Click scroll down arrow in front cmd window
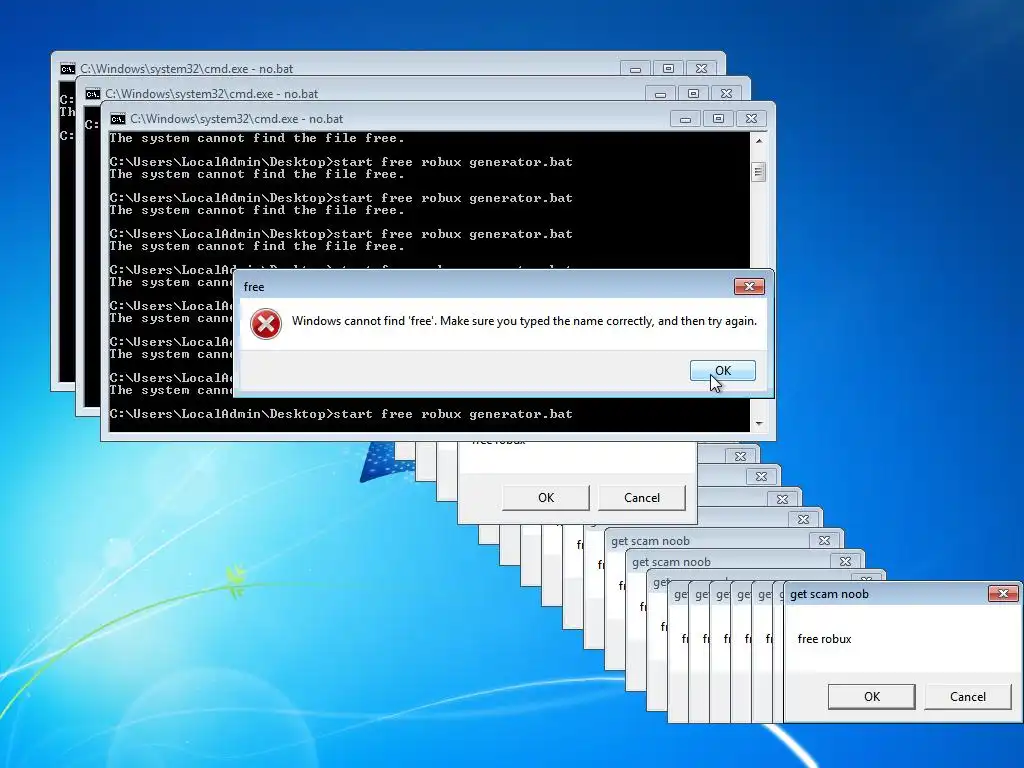Image resolution: width=1024 pixels, height=768 pixels. (x=758, y=424)
